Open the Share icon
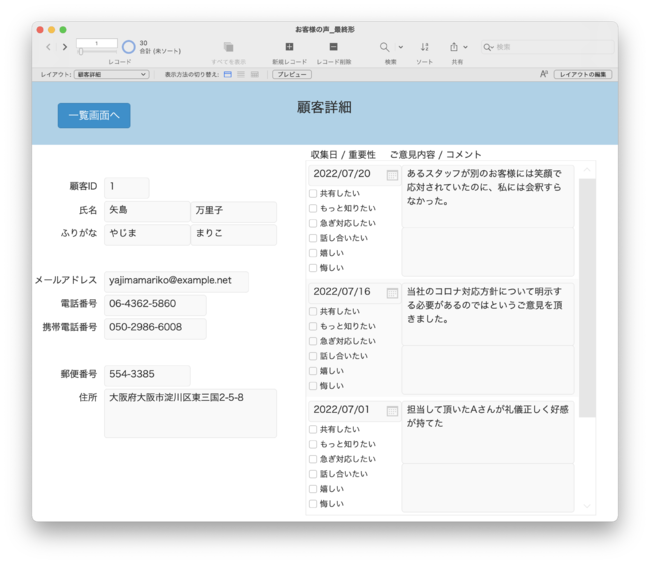 (454, 47)
